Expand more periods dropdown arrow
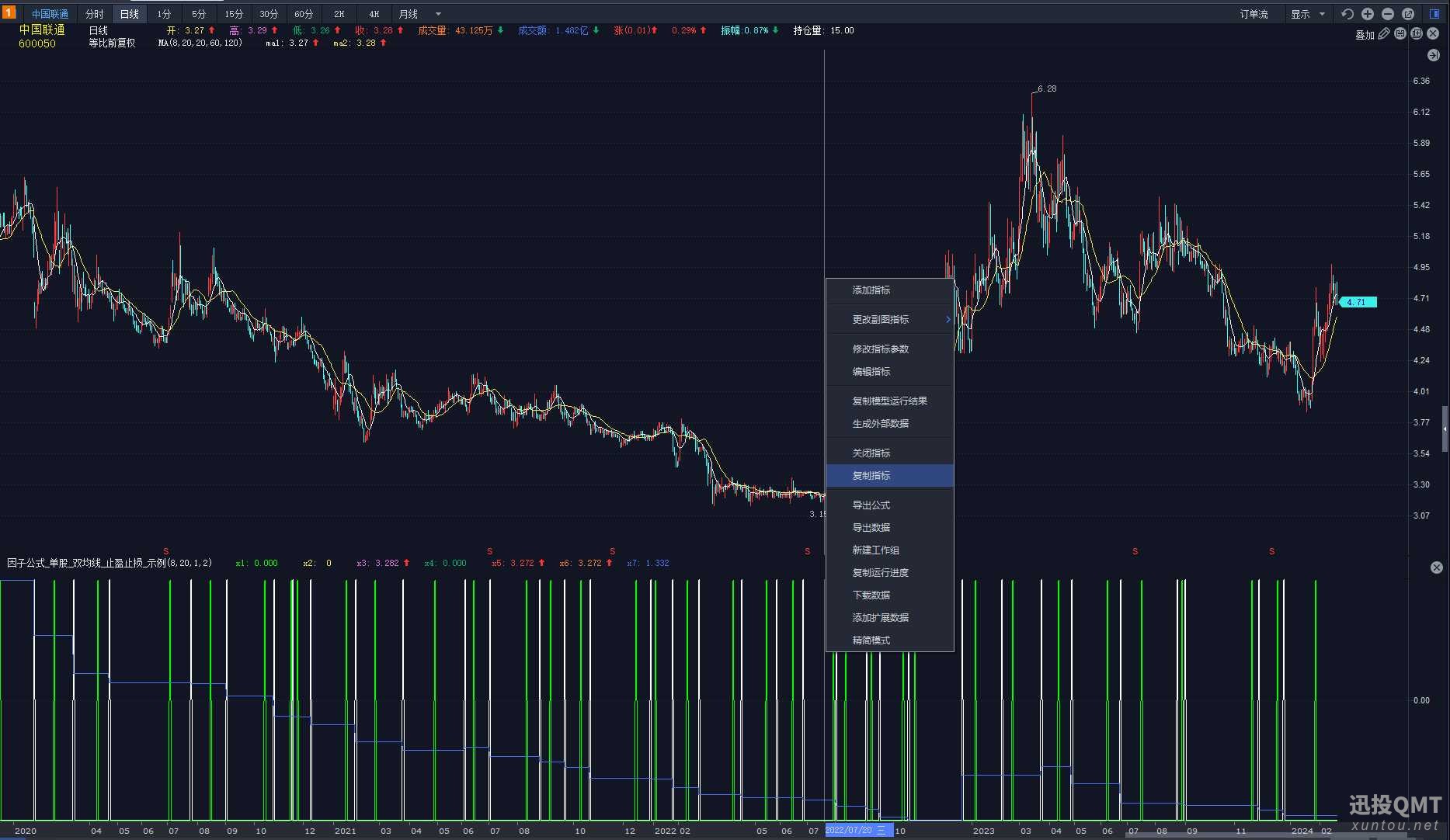 pyautogui.click(x=438, y=14)
